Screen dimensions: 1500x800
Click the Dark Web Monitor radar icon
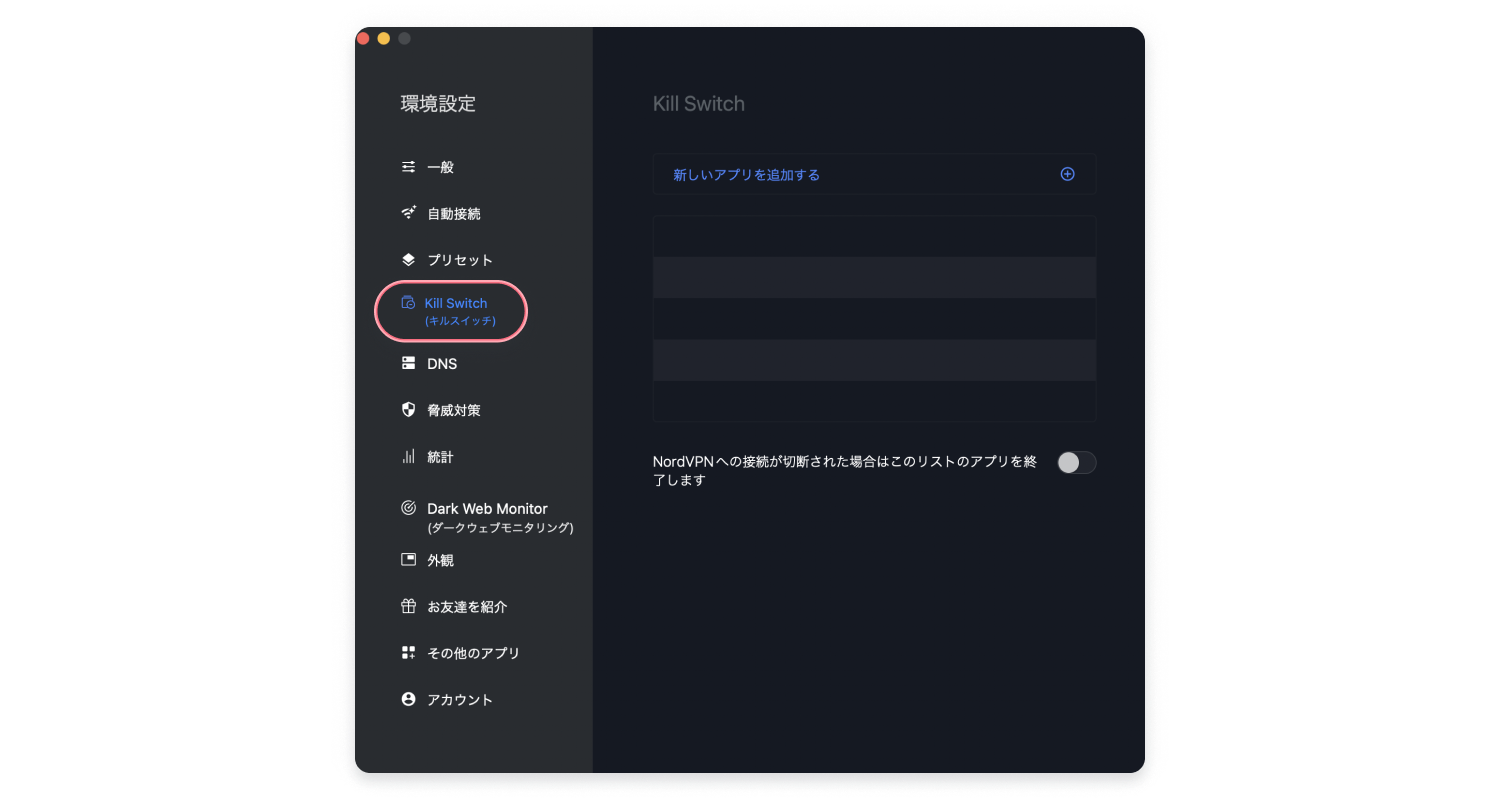[x=408, y=508]
